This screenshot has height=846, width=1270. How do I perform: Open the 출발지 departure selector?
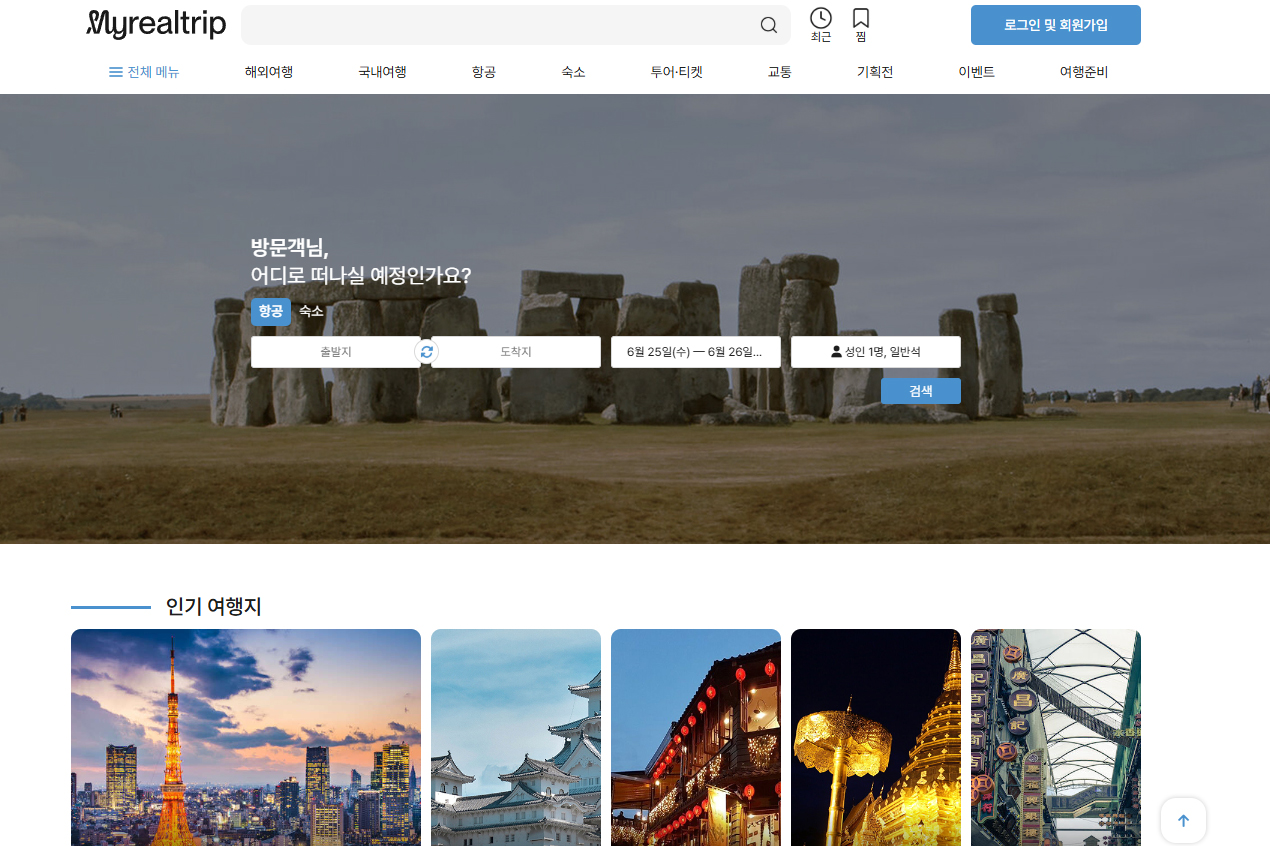point(333,352)
